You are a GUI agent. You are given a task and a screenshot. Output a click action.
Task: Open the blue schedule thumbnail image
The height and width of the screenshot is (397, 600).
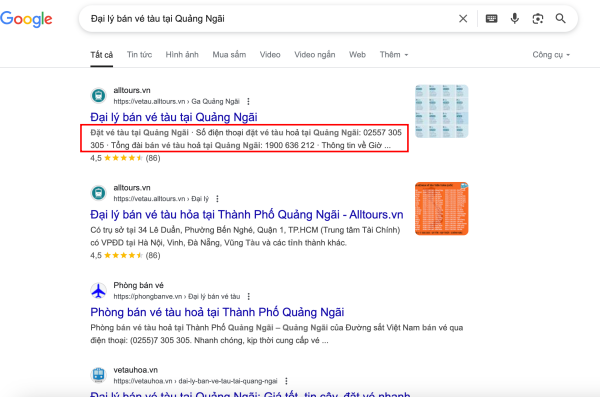pos(442,111)
